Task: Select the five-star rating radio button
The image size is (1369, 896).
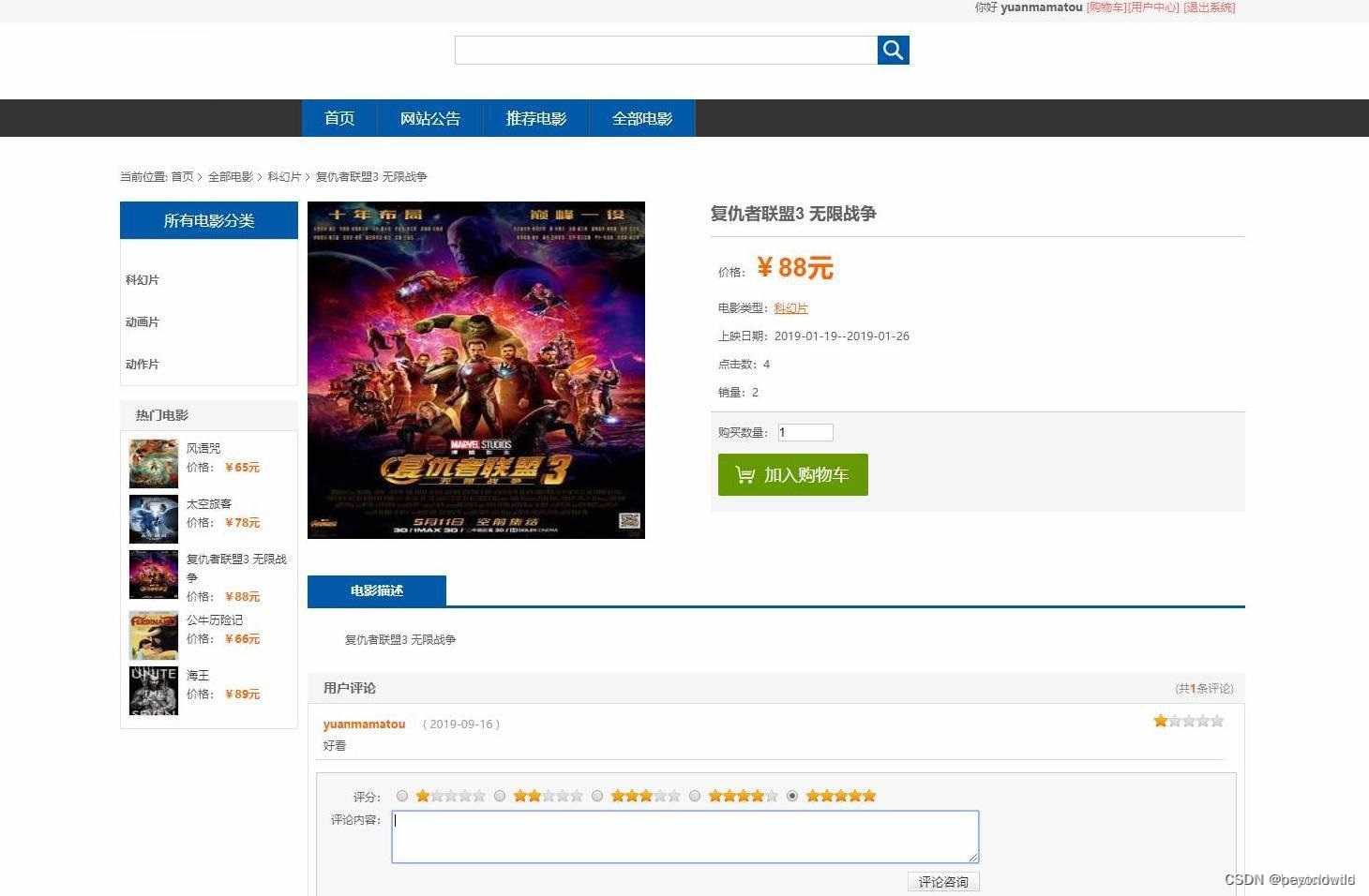Action: pyautogui.click(x=792, y=796)
